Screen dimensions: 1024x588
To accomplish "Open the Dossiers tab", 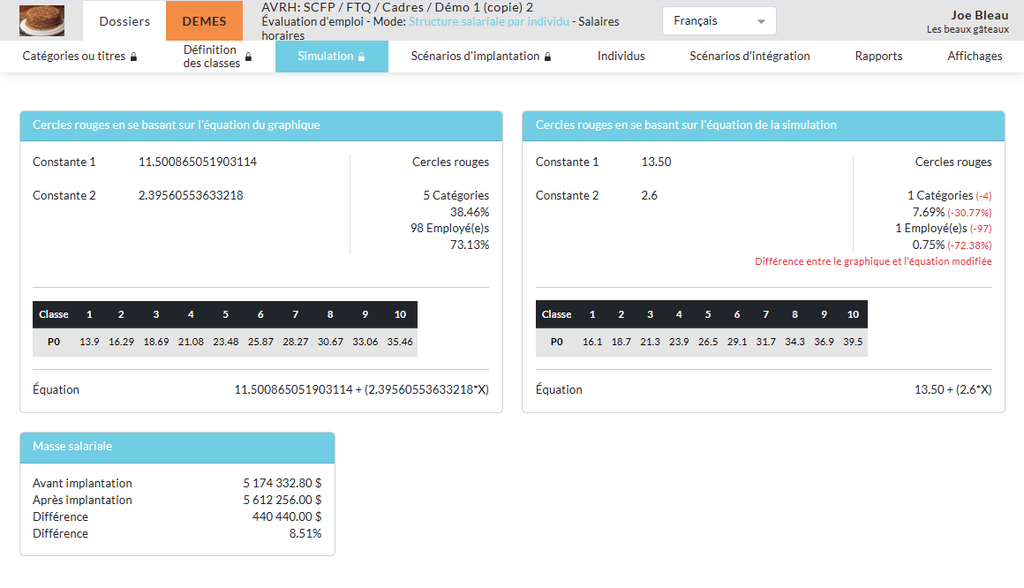I will click(124, 21).
